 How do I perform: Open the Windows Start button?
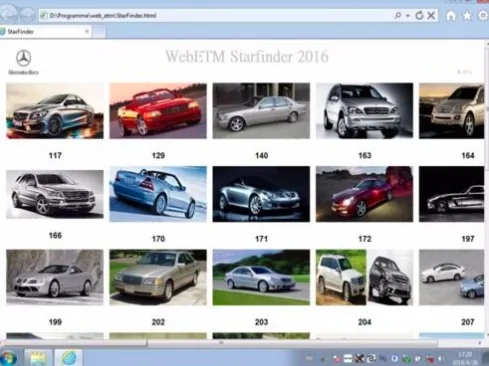pos(7,358)
